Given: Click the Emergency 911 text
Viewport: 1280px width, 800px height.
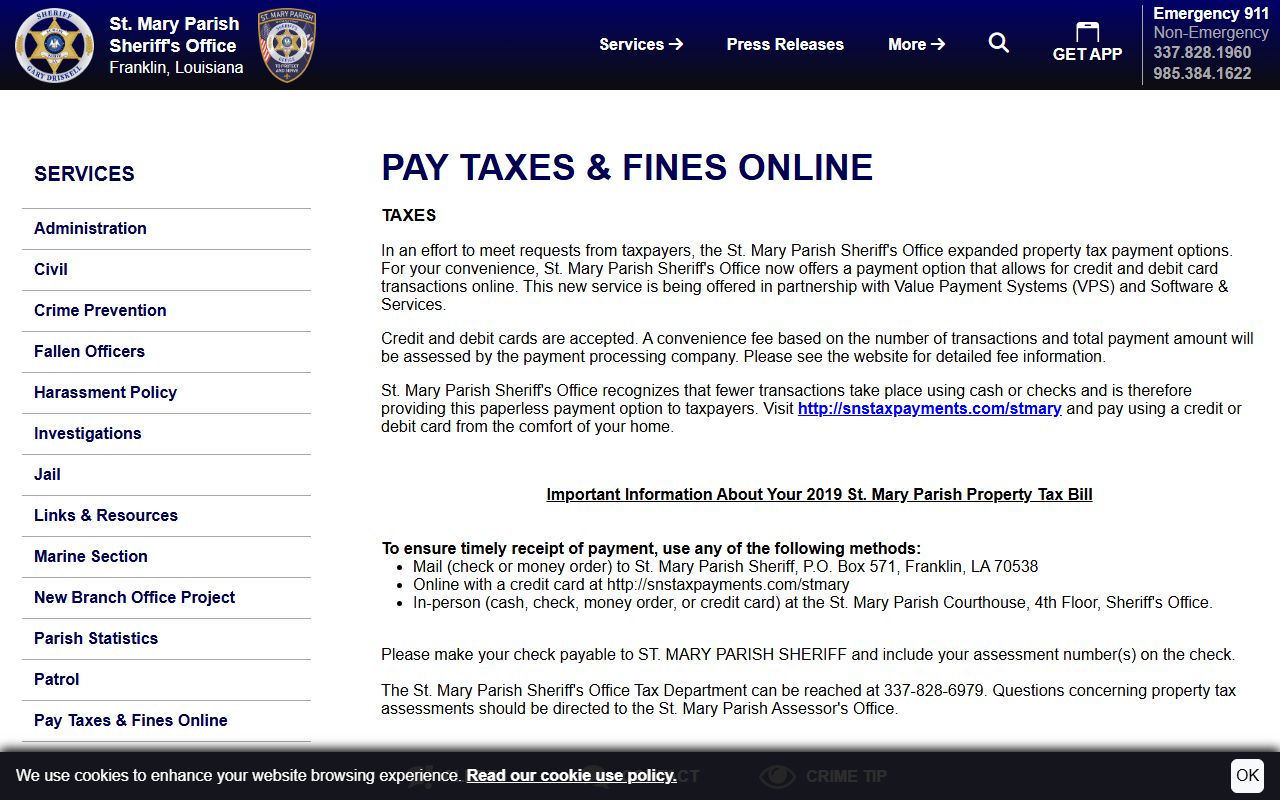Looking at the screenshot, I should click(x=1211, y=13).
